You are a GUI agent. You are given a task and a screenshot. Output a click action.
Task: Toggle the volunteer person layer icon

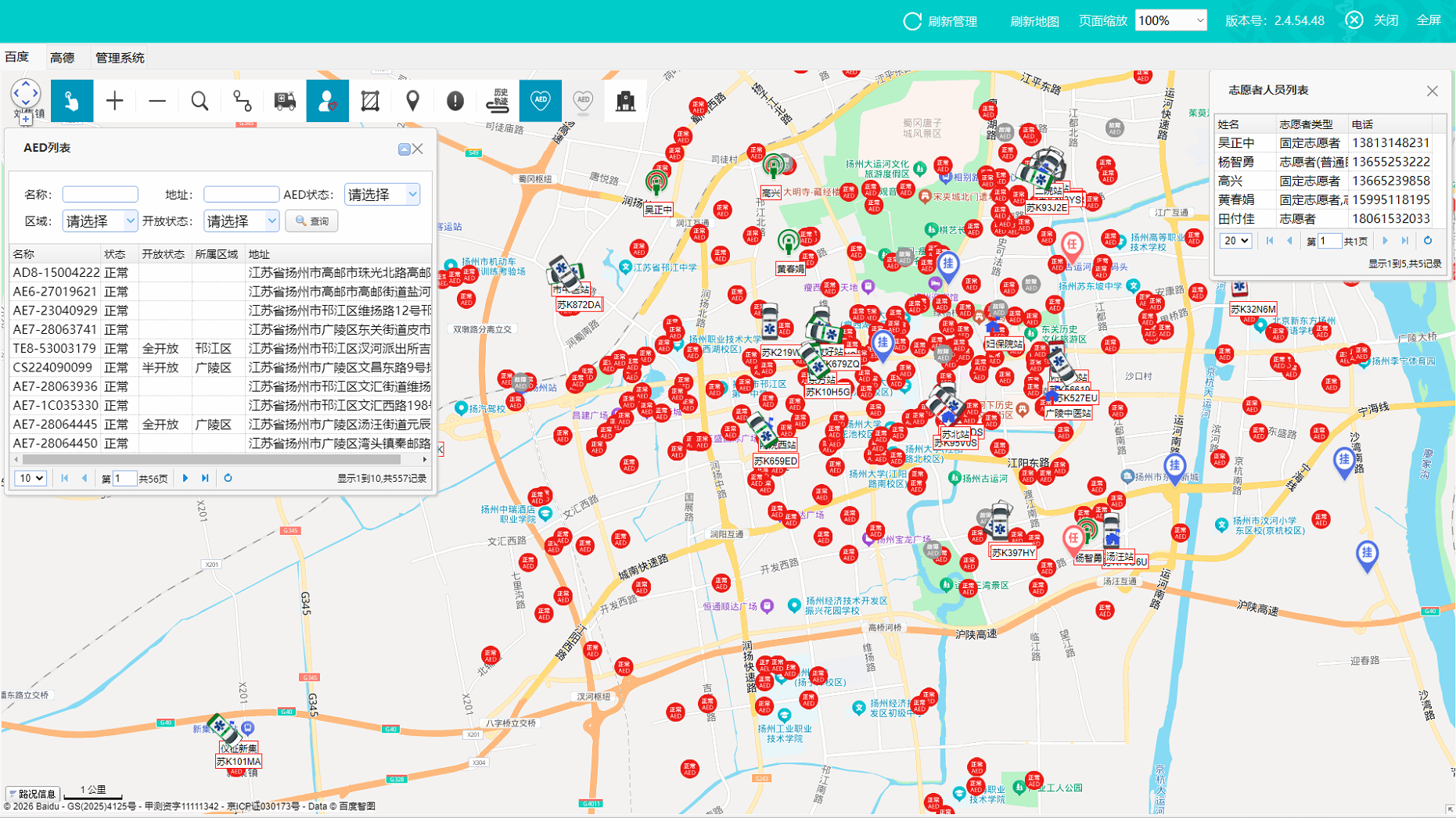click(327, 101)
